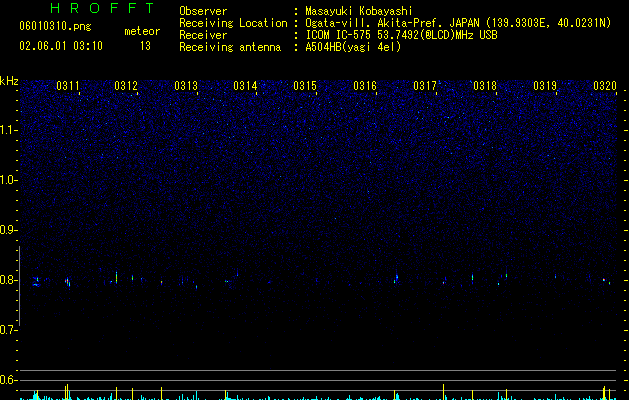Click the 0312 time marker
This screenshot has height=400, width=629.
126,86
